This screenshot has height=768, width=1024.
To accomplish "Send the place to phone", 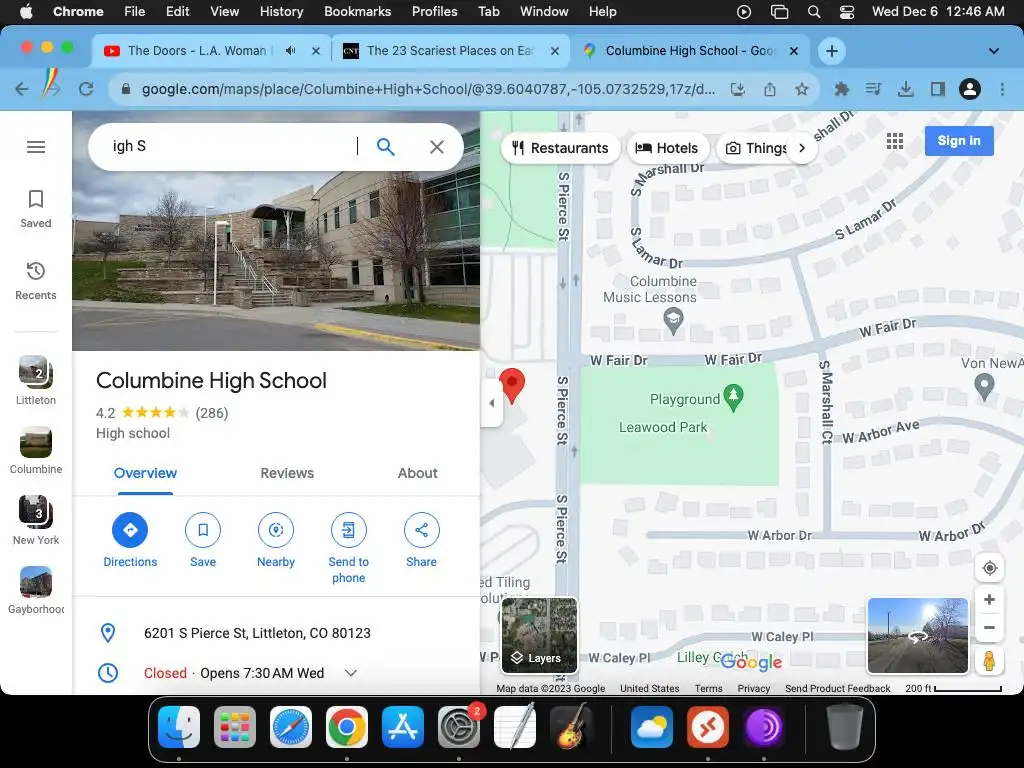I will pyautogui.click(x=349, y=548).
